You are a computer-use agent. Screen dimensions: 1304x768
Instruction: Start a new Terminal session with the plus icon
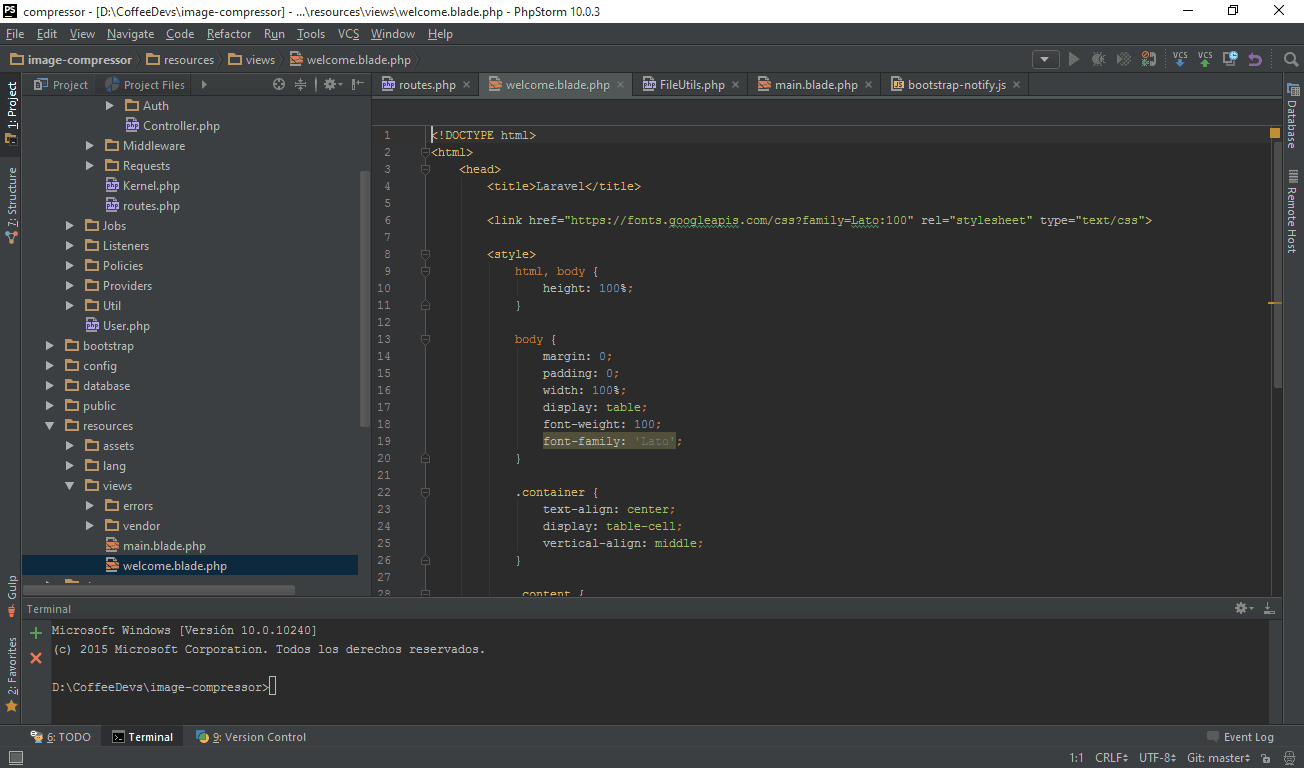(35, 633)
